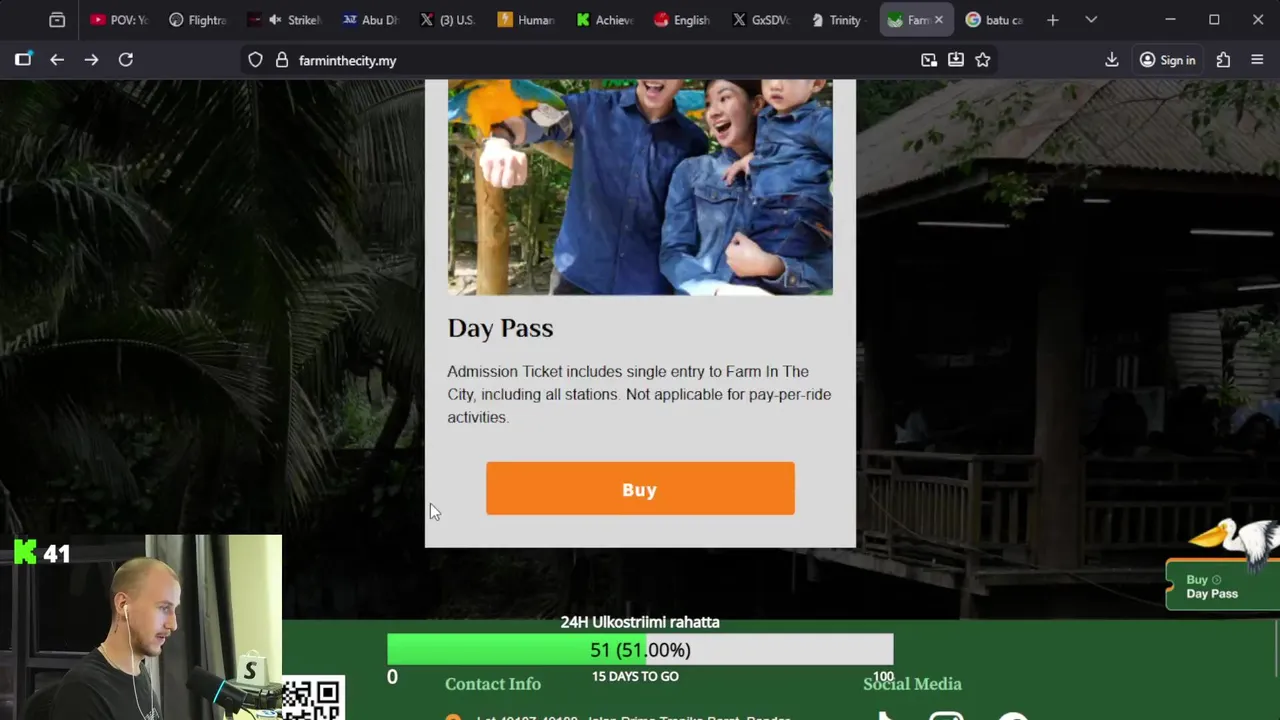Go back to previous page
The image size is (1280, 720).
pyautogui.click(x=57, y=60)
